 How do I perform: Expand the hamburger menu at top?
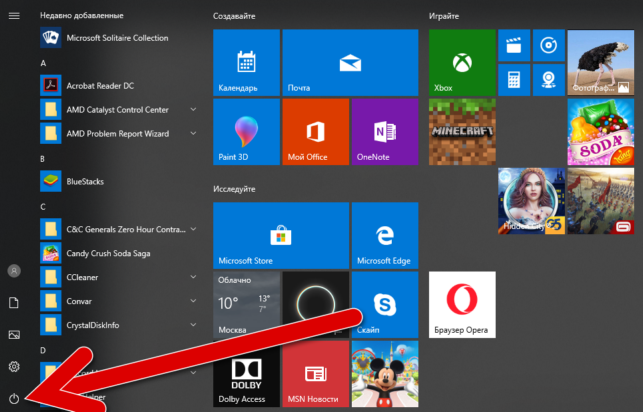click(x=14, y=16)
